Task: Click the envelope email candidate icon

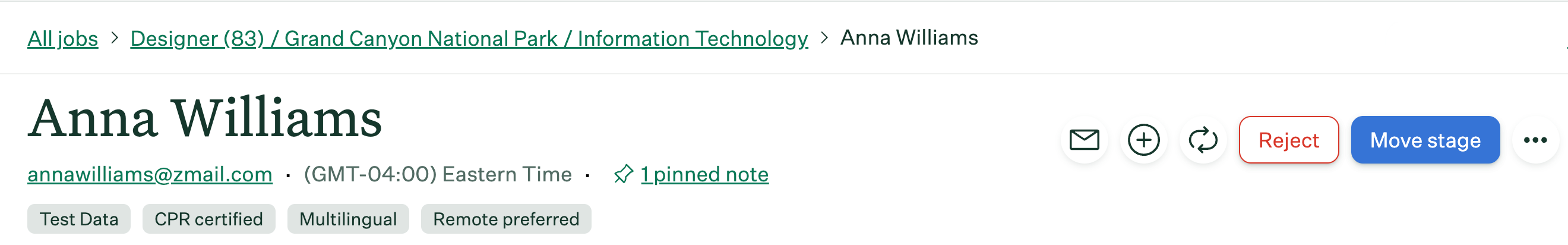Action: click(1084, 140)
